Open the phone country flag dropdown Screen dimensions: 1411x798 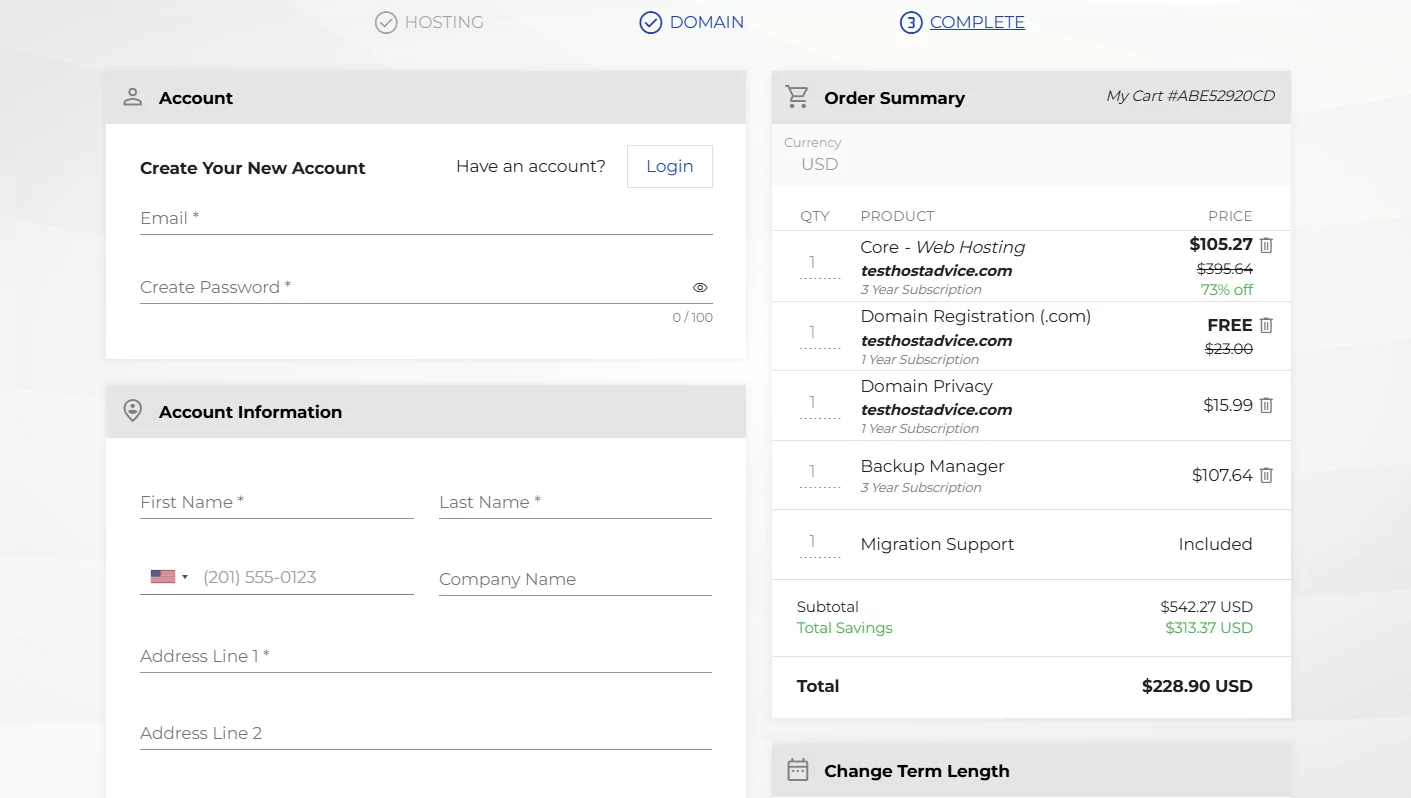tap(169, 577)
